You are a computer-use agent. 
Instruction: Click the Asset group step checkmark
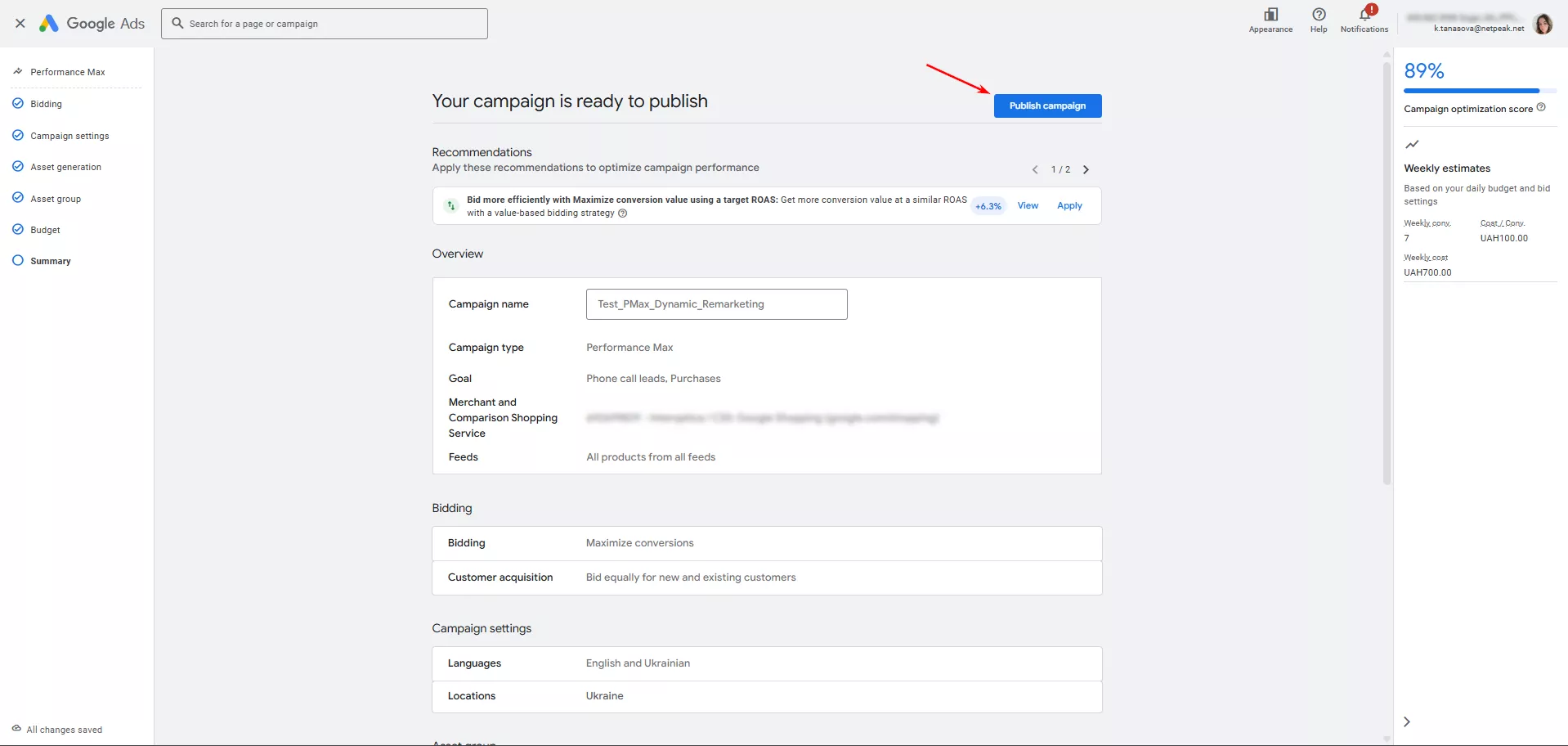pyautogui.click(x=18, y=198)
